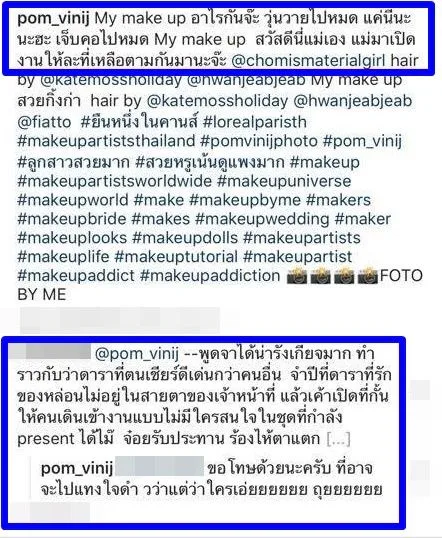Open pom_vinij profile from caption username
Screen dimensions: 442x538
53,19
